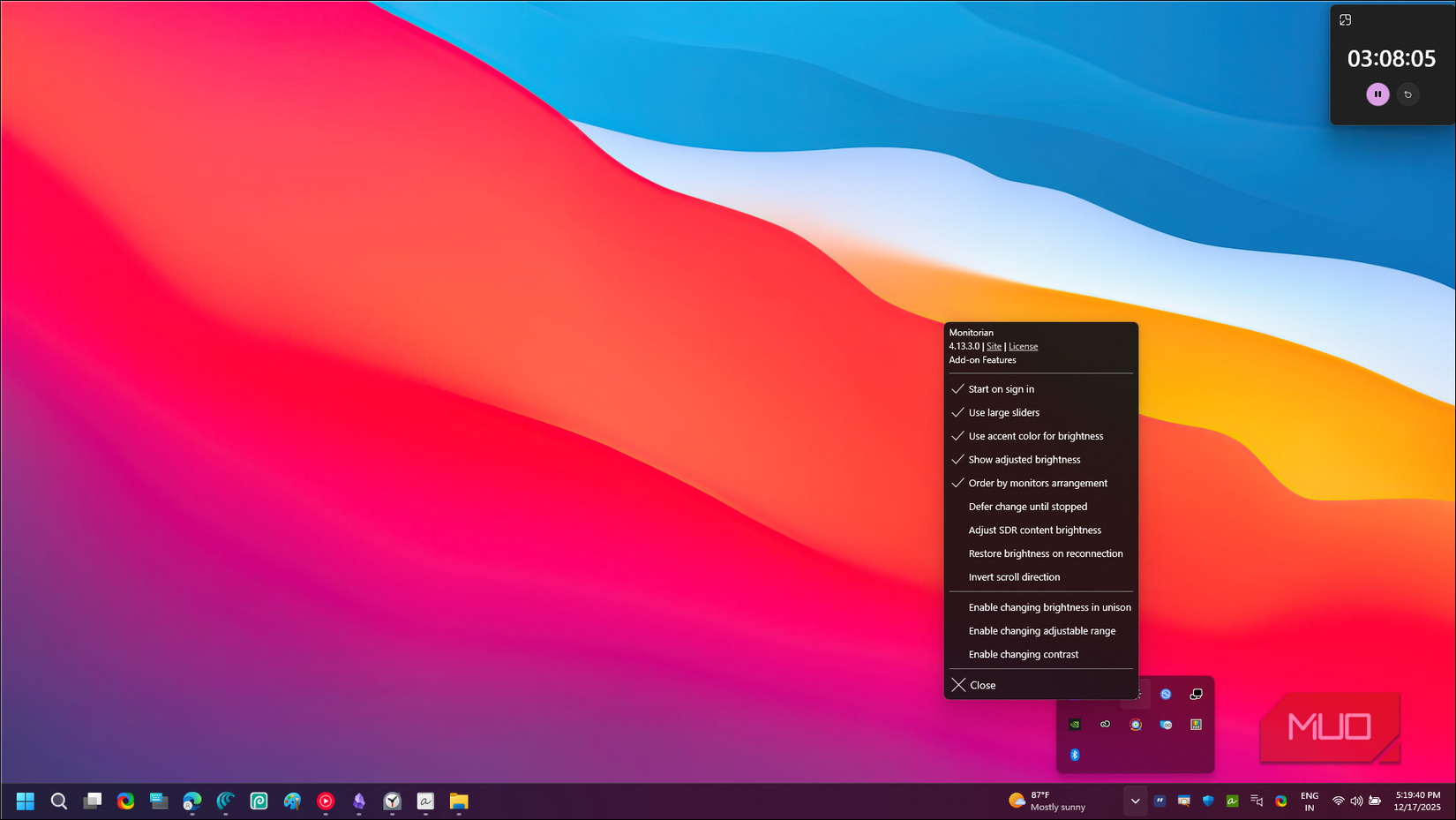Select "Adjust SDR content brightness" menu entry
Screen dimensions: 1456x820
(x=1035, y=530)
